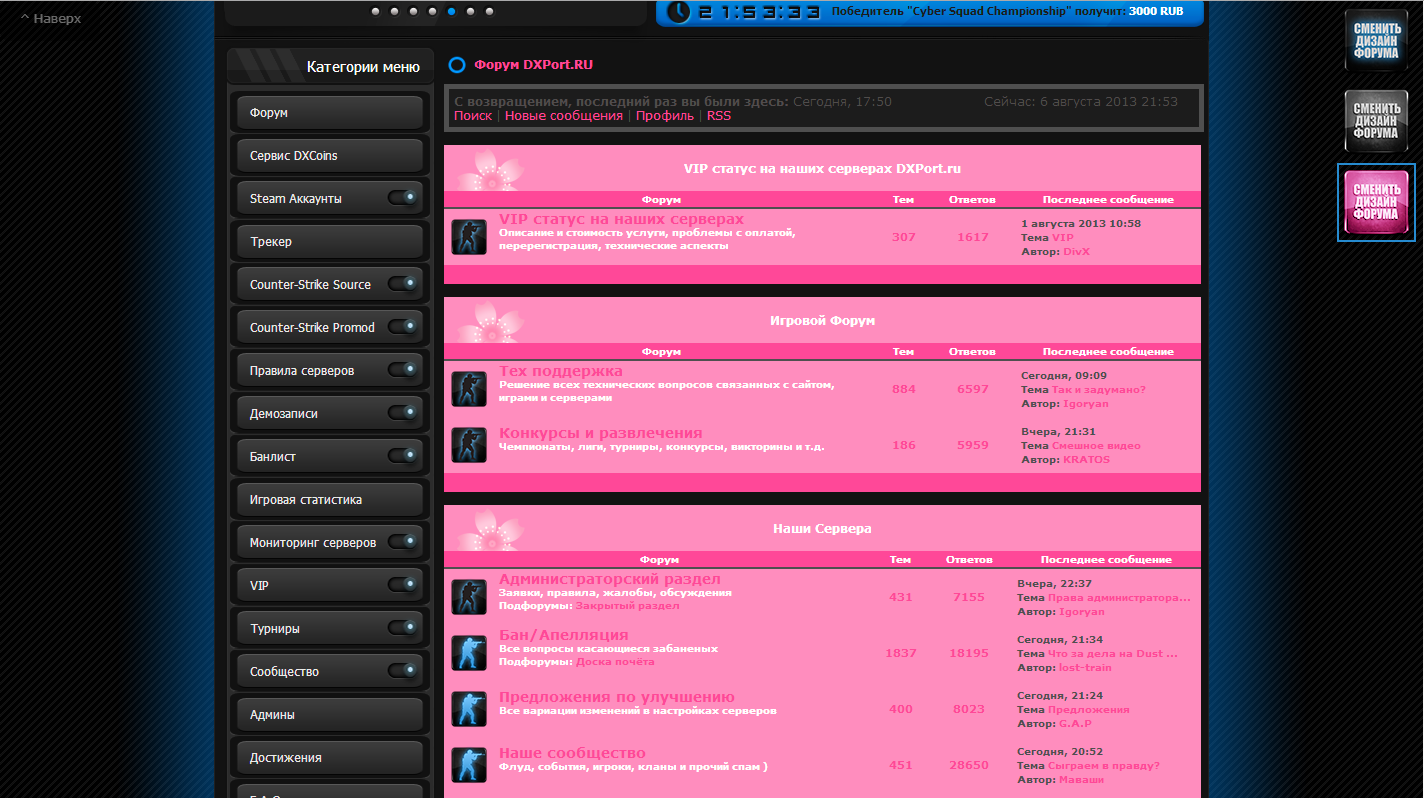Open author DivX profile
The image size is (1424, 798).
[1077, 252]
